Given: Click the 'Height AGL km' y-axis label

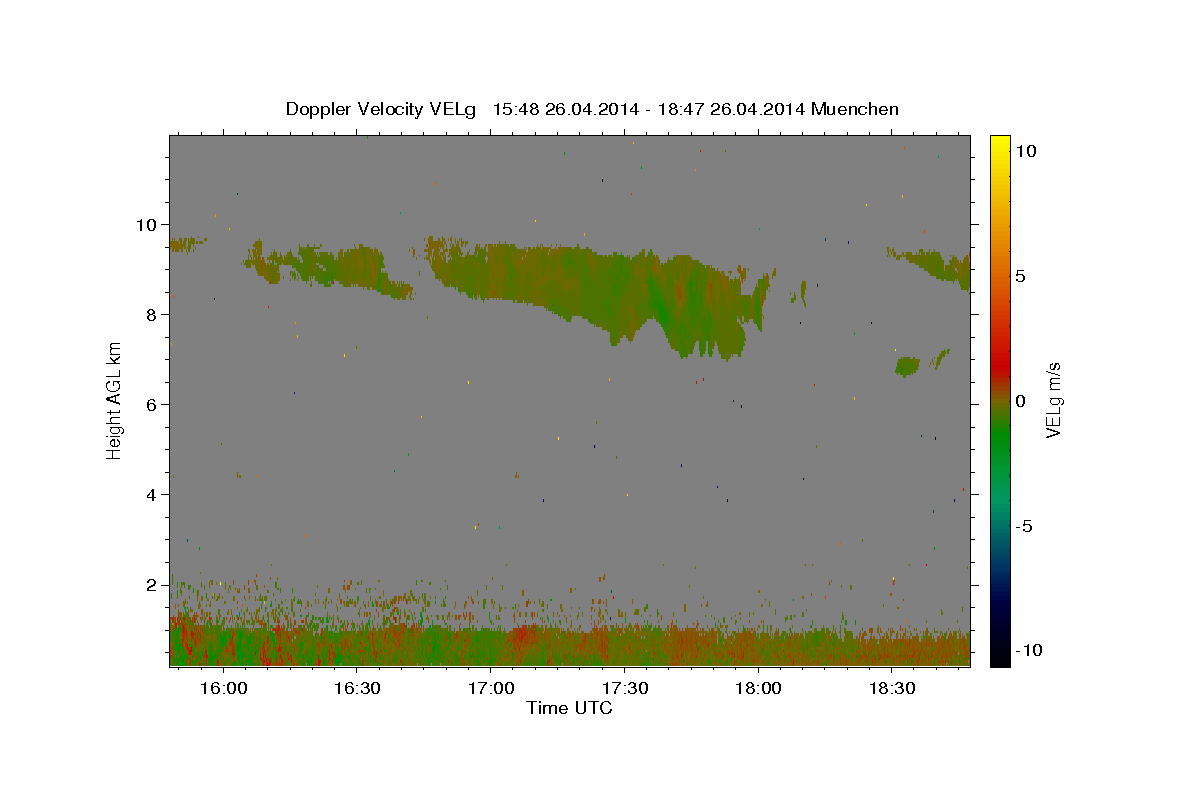Looking at the screenshot, I should [115, 400].
